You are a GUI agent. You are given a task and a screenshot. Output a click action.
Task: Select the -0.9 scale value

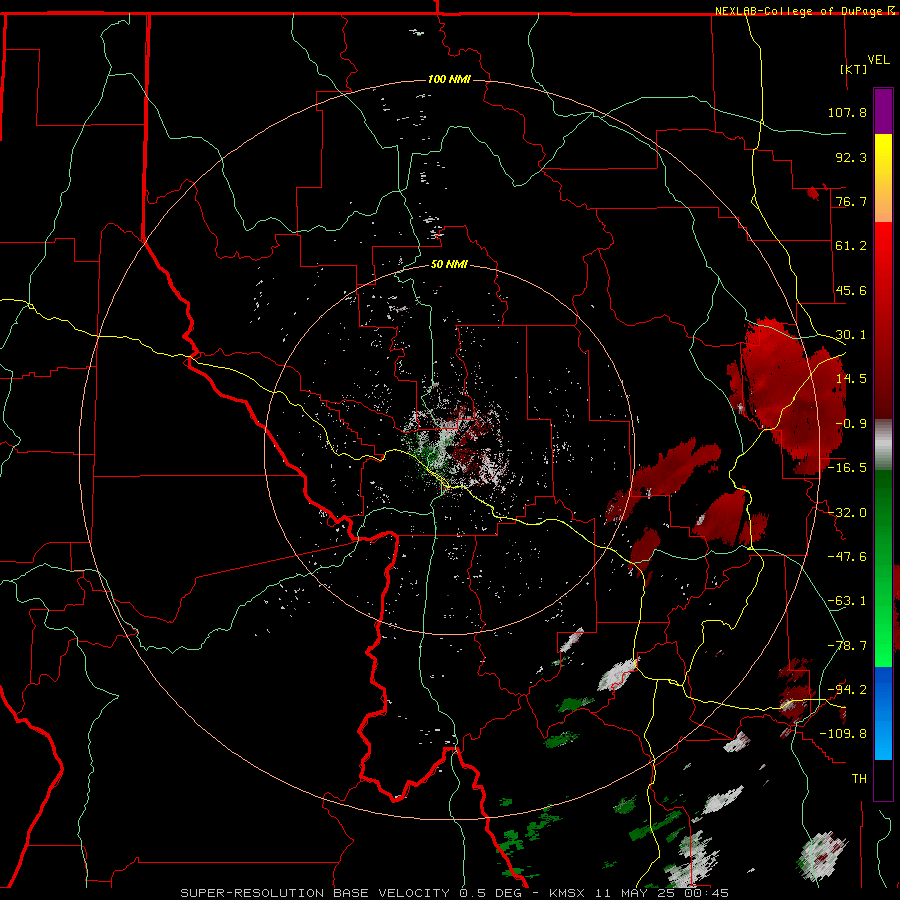point(851,424)
